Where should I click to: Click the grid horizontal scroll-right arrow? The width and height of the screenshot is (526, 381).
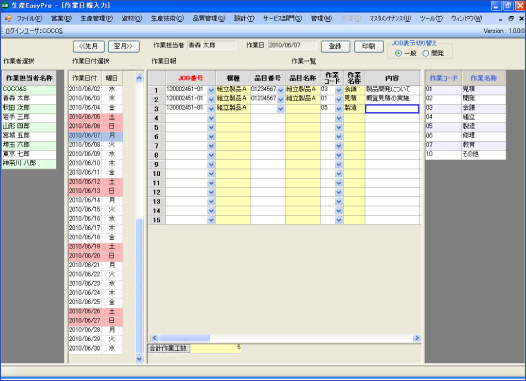(417, 338)
